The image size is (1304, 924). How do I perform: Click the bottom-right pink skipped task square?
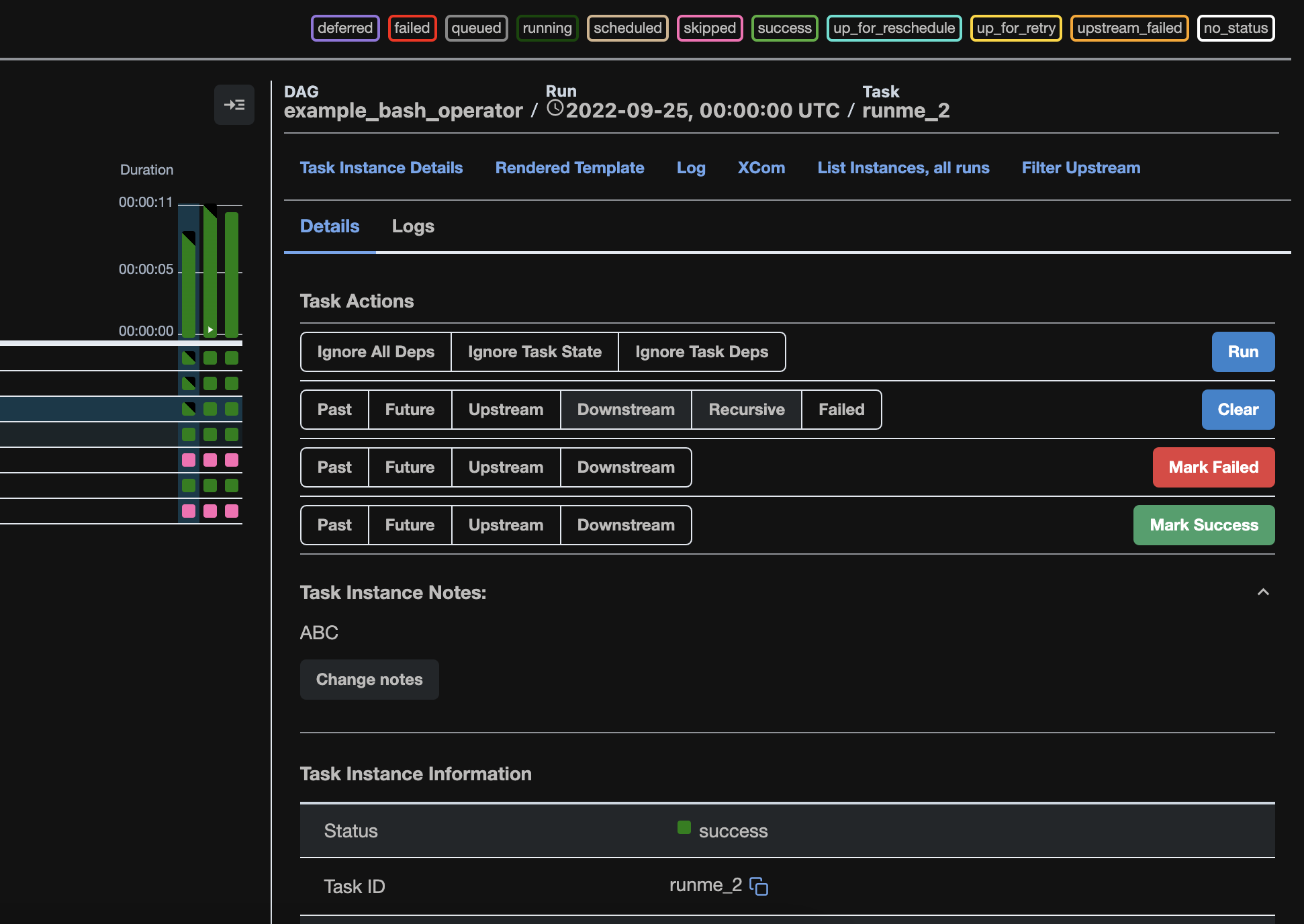[232, 511]
